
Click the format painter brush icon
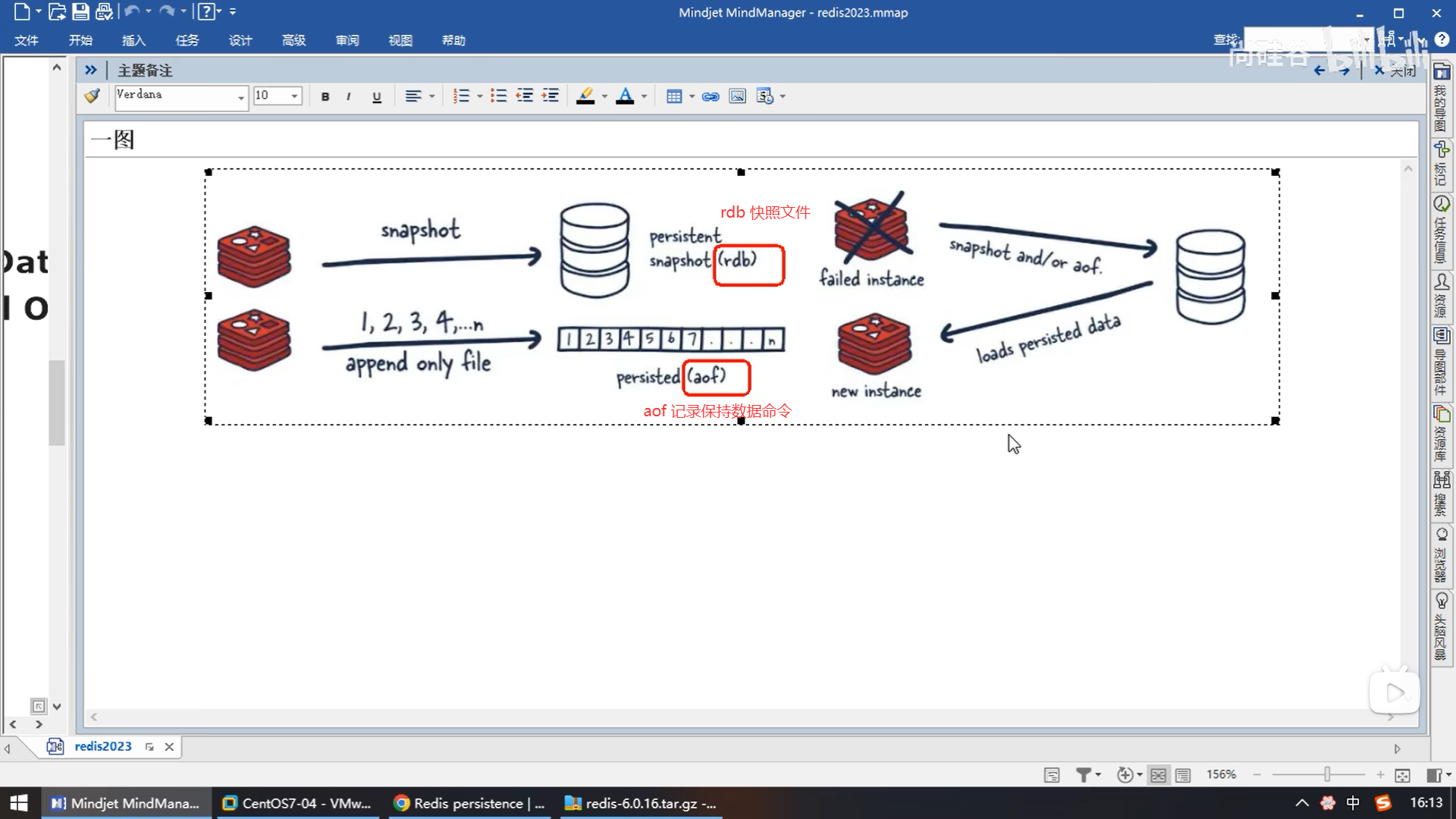tap(93, 96)
